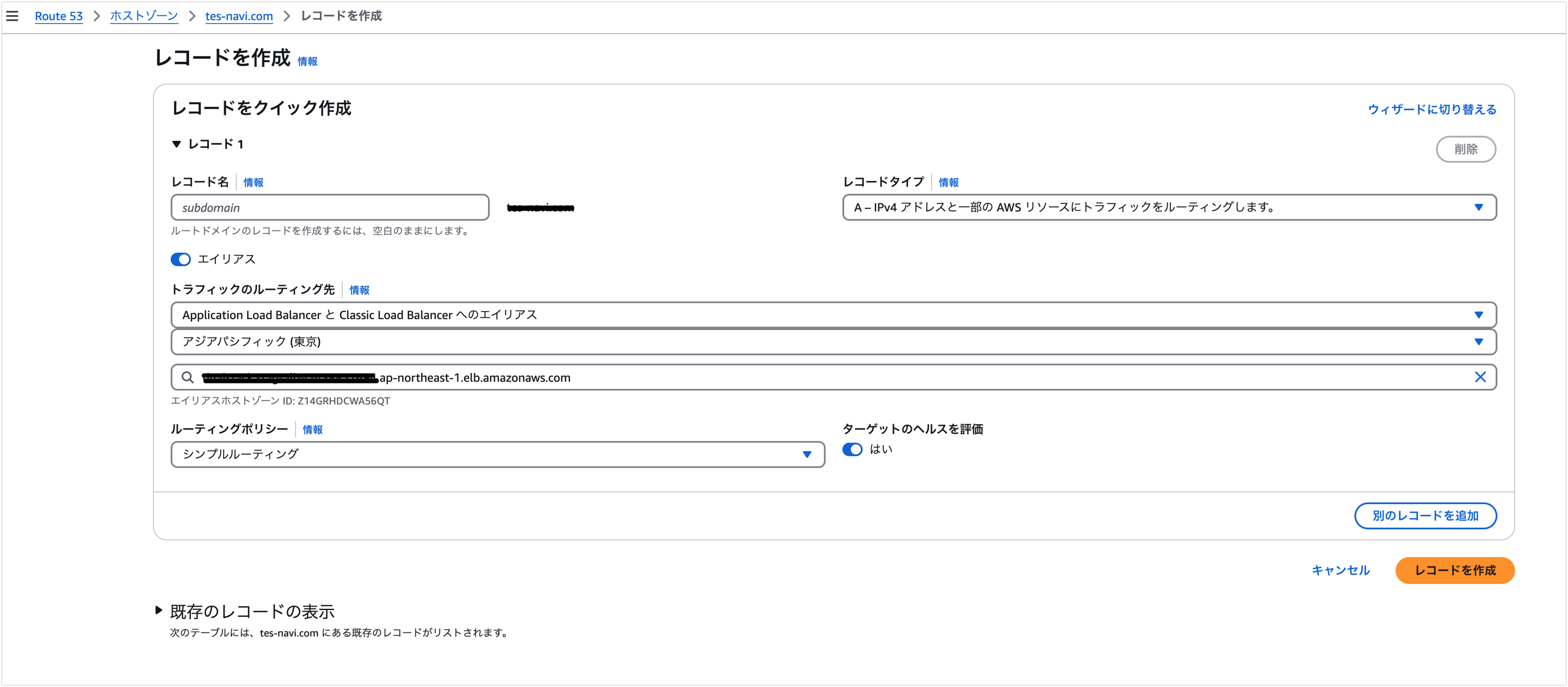Expand 既存のレコードの表示 section
The width and height of the screenshot is (1568, 687).
point(159,610)
